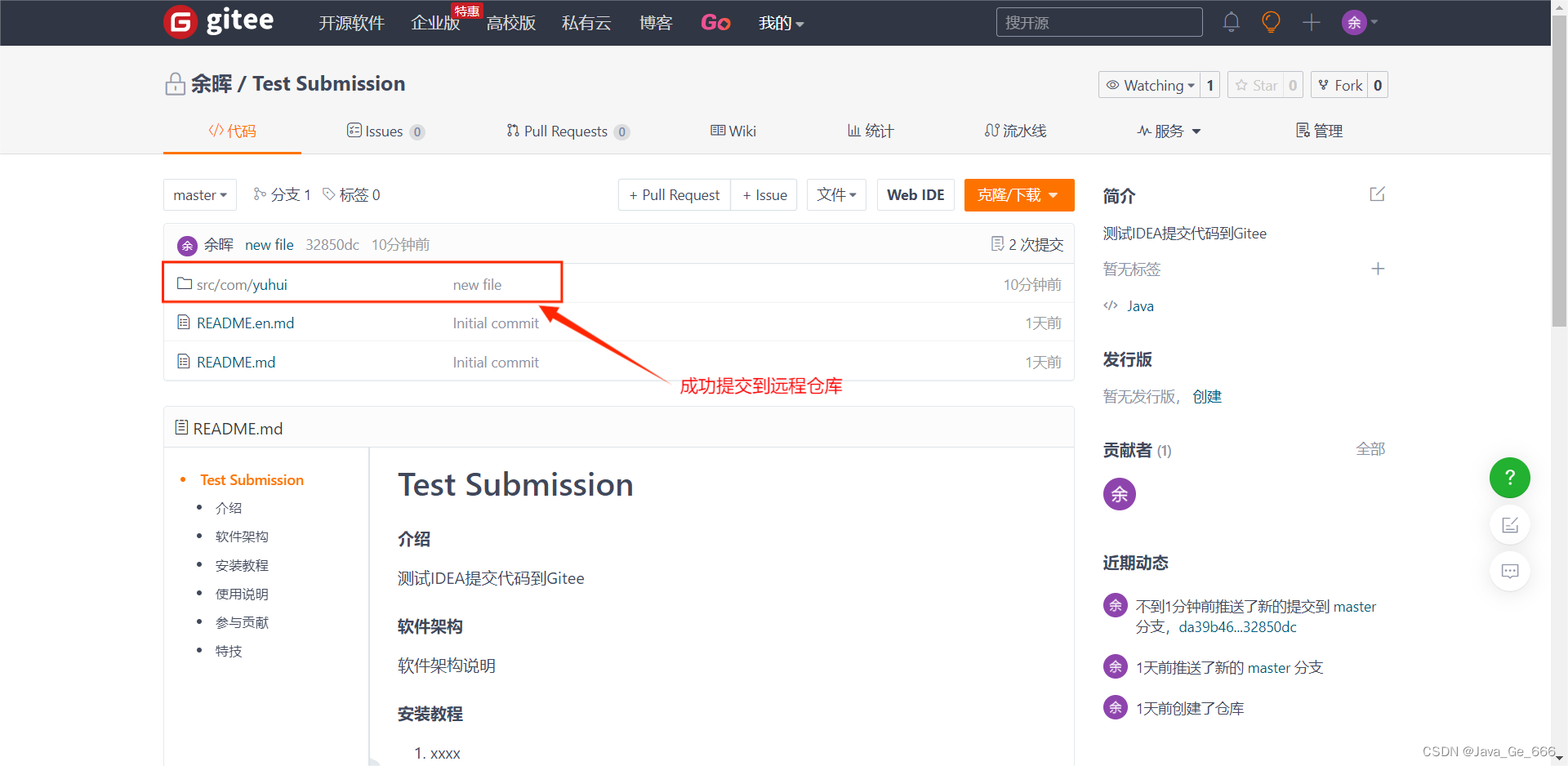Viewport: 1568px width, 766px height.
Task: Click Test Submission in the README outline
Action: (x=252, y=480)
